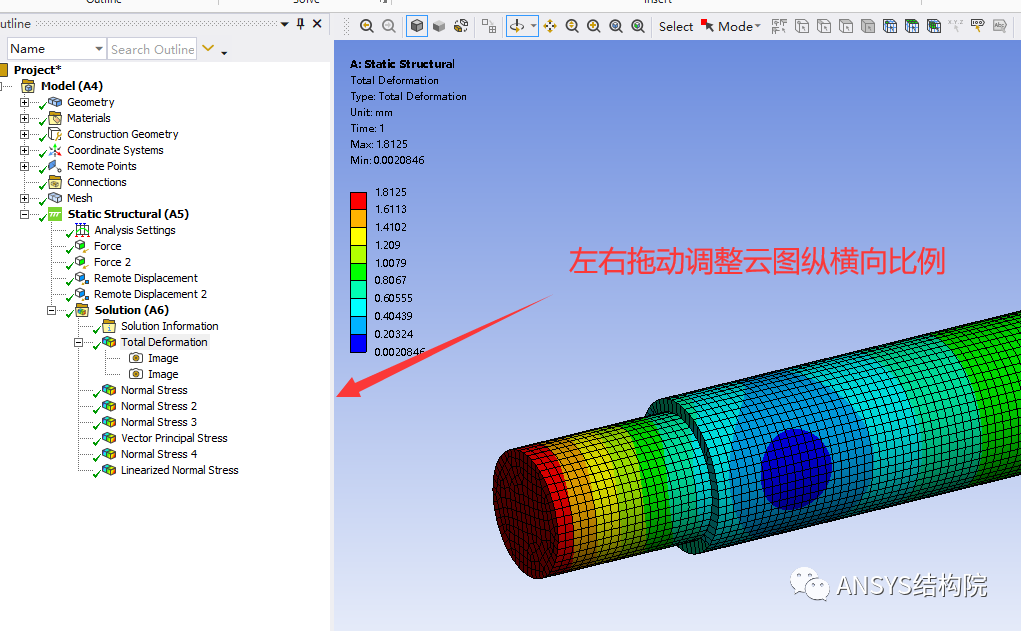
Task: Expand the Materials tree node
Action: pyautogui.click(x=24, y=119)
